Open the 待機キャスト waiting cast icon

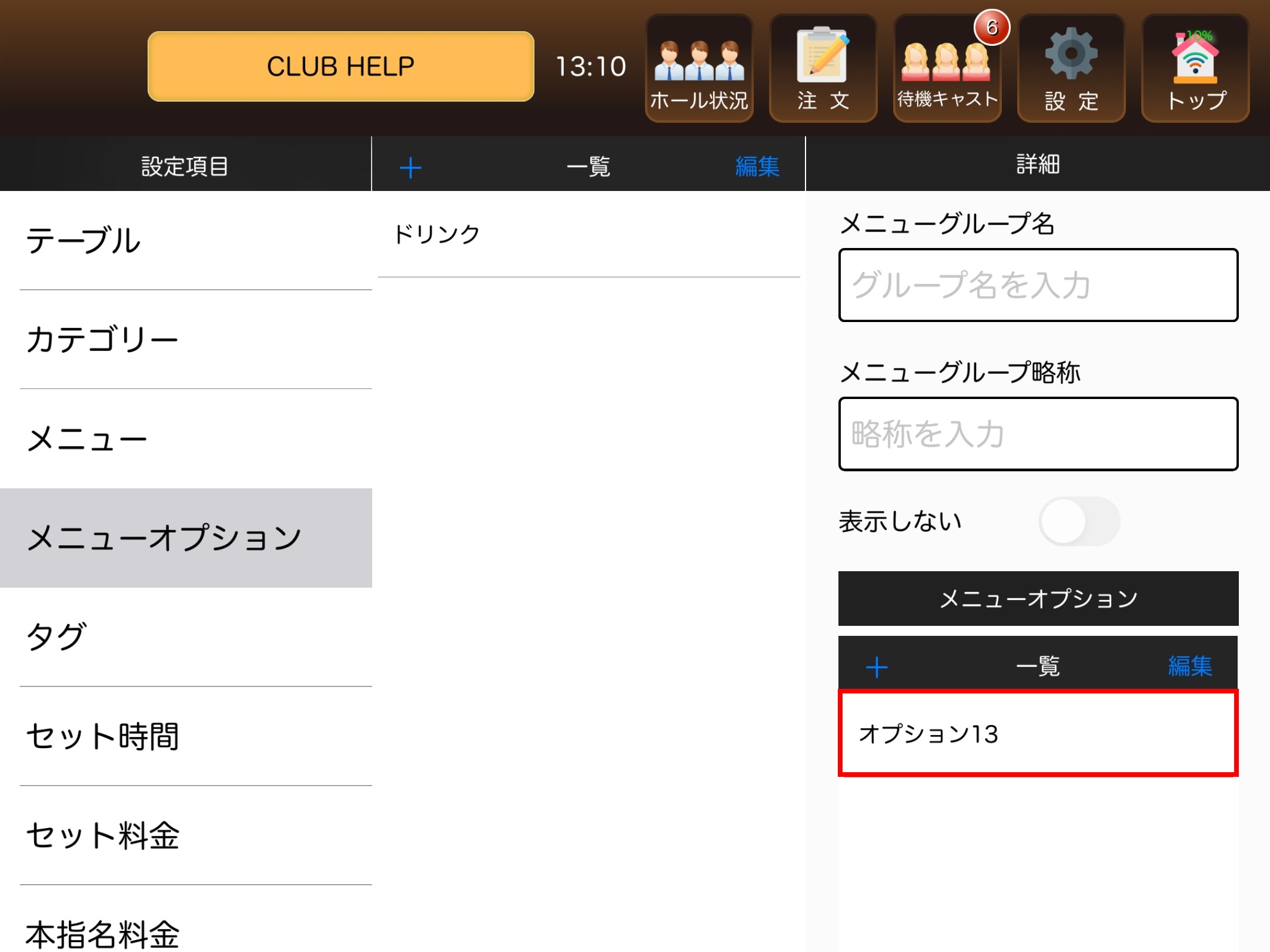947,68
